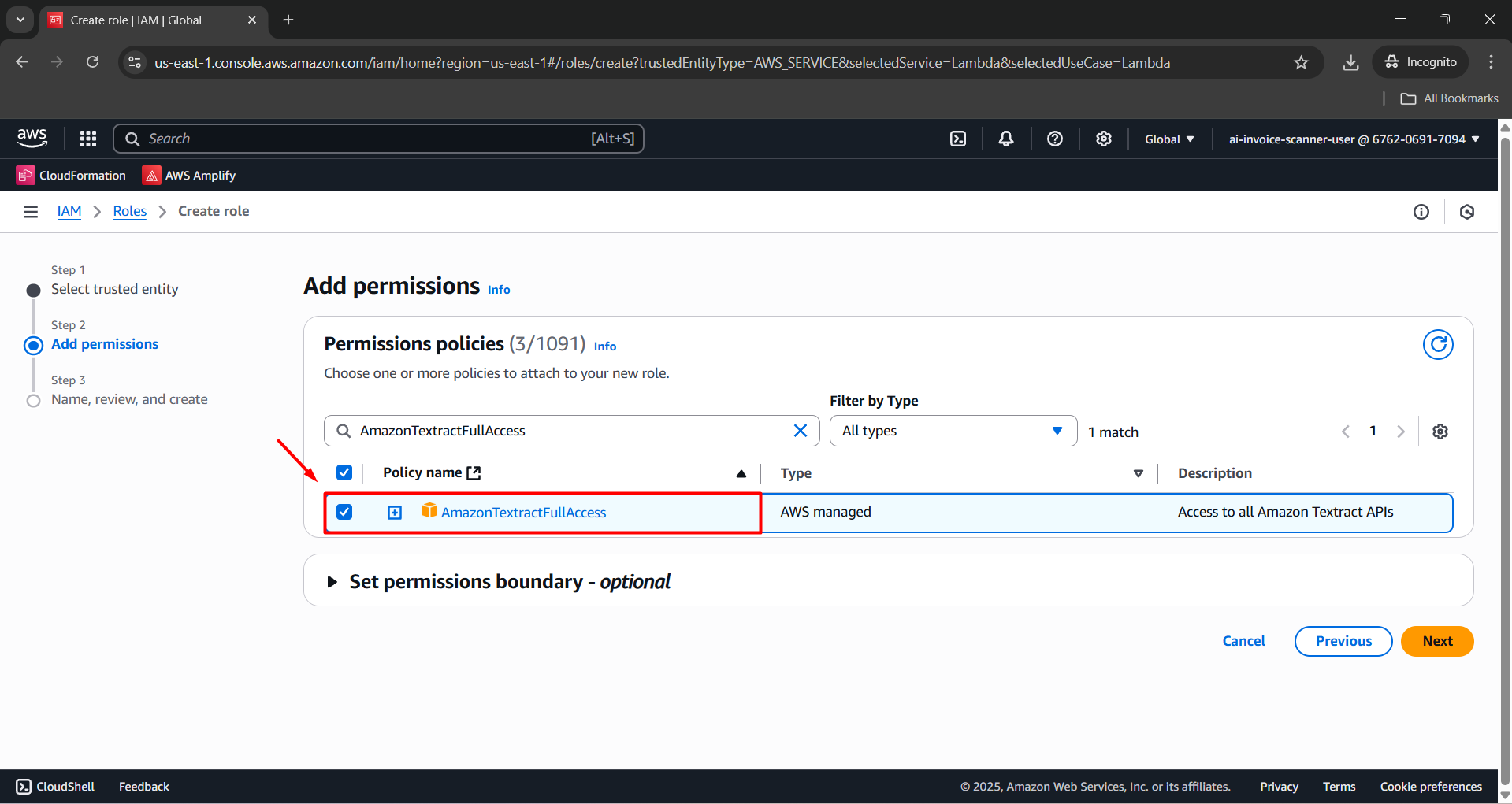Open the AWS services grid menu
Viewport: 1512px width, 804px height.
point(87,138)
